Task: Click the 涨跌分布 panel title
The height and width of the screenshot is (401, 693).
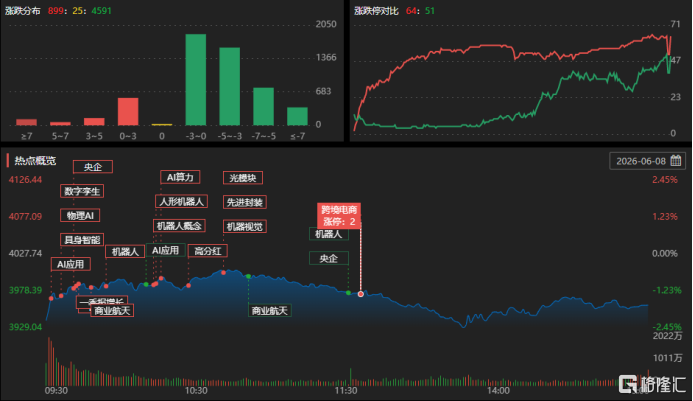Action: (x=23, y=11)
